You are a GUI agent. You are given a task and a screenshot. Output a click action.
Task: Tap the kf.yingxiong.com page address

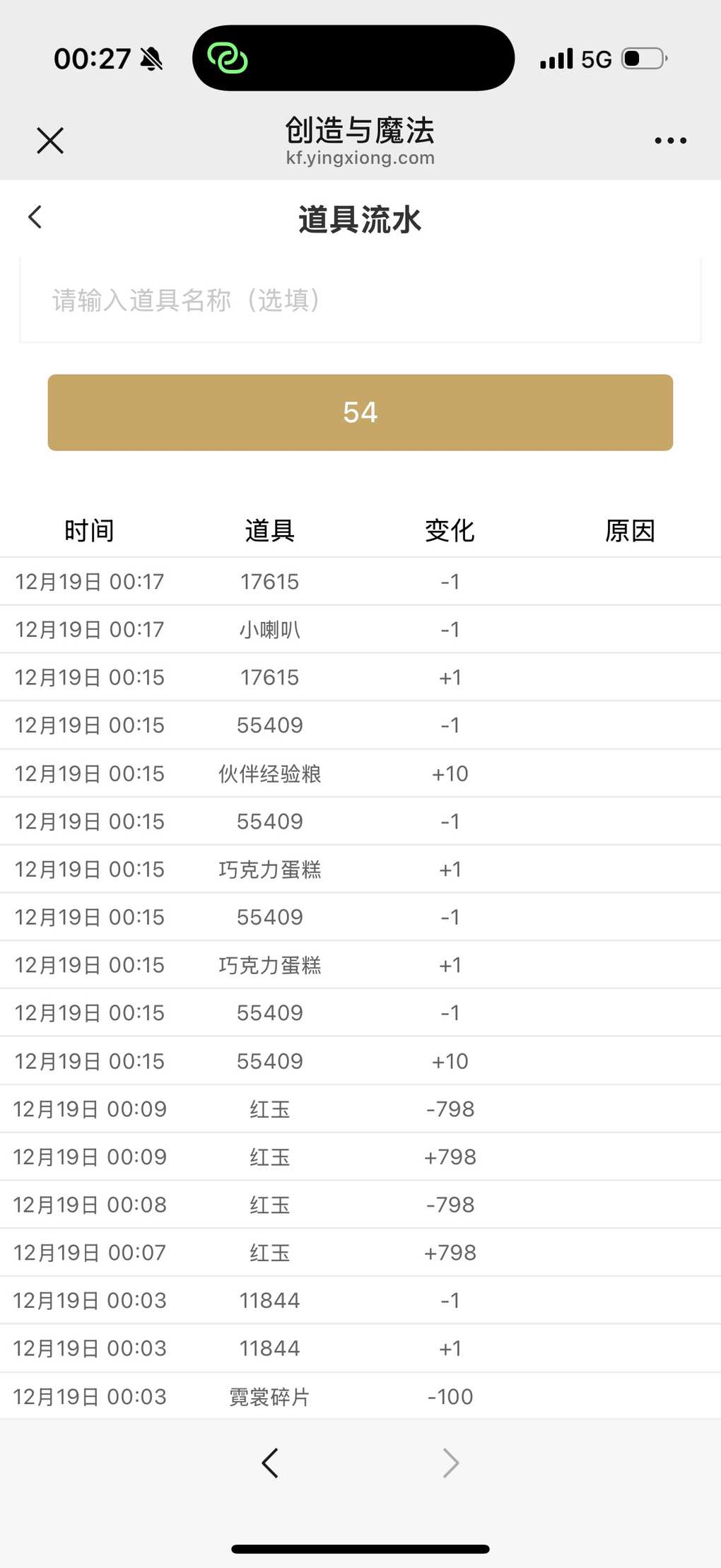coord(360,158)
